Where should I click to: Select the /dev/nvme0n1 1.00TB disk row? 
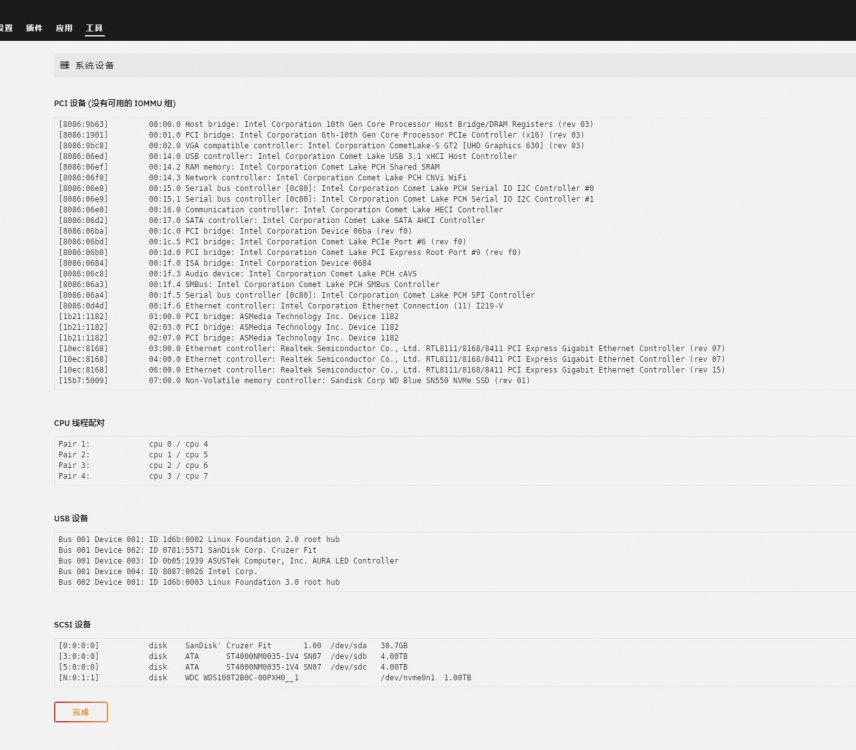[265, 677]
